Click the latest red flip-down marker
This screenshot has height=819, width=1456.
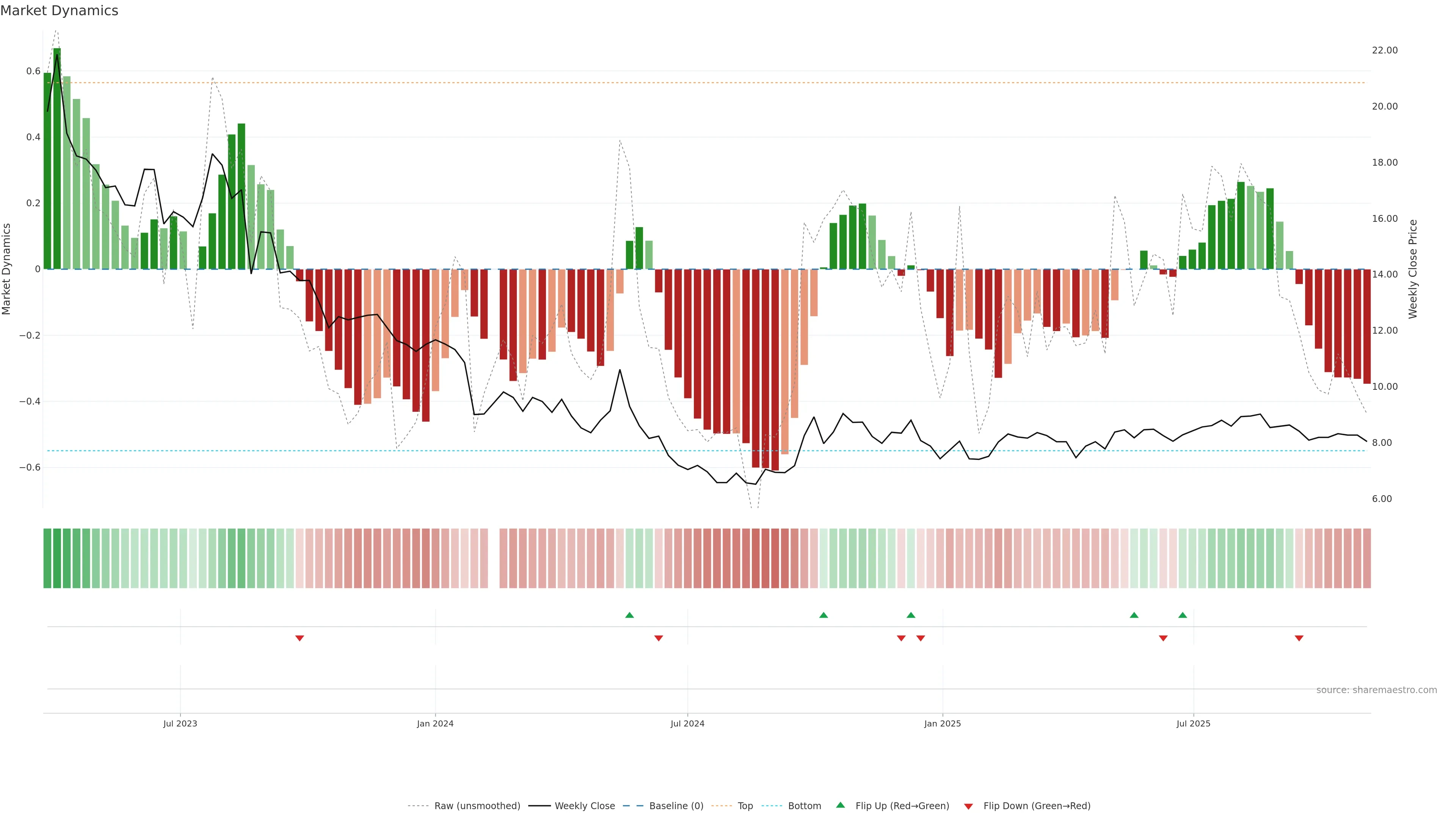coord(1299,638)
